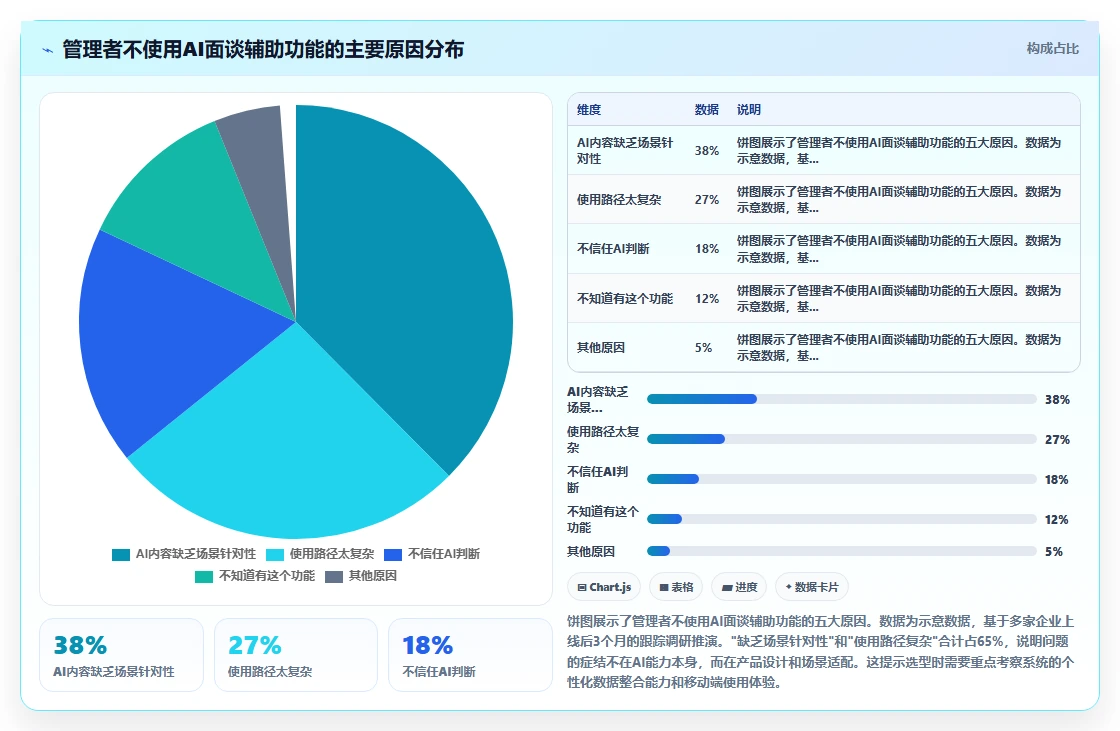
Task: Toggle legend item 其他原因
Action: [x=361, y=576]
